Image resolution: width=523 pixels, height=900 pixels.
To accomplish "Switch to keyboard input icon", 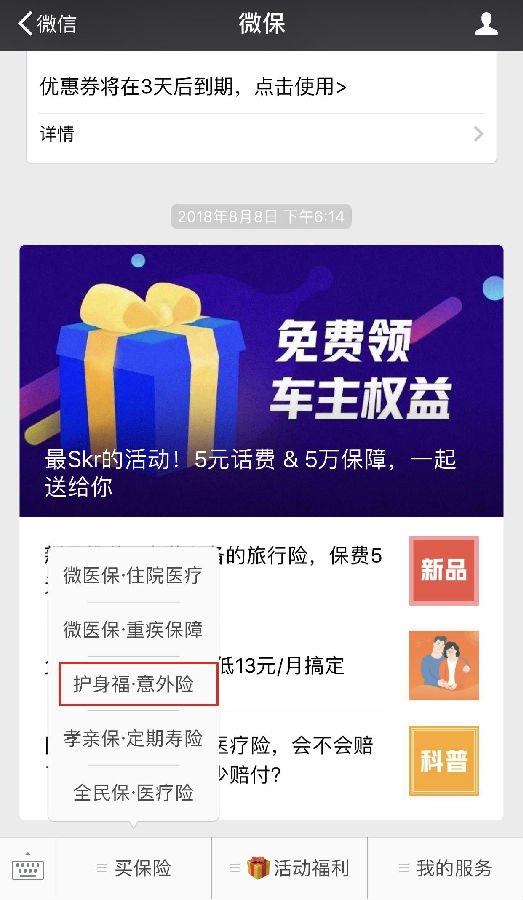I will (x=28, y=868).
